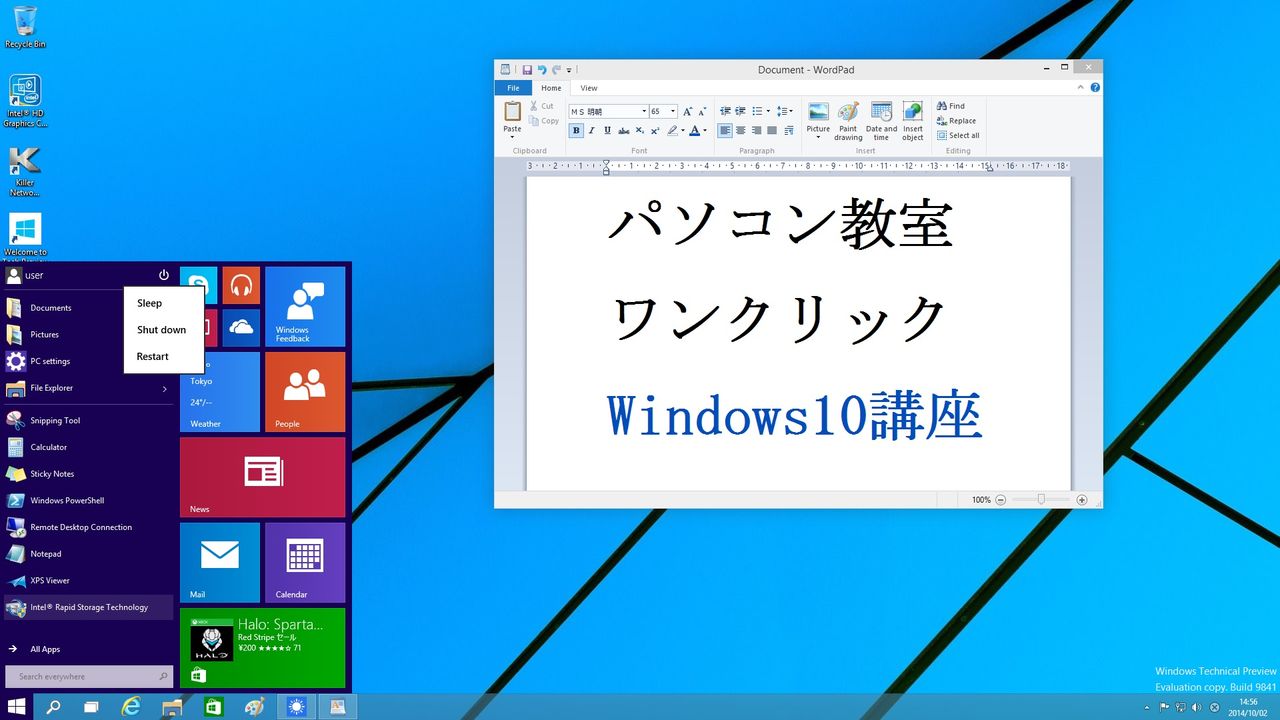This screenshot has width=1280, height=720.
Task: Apply superscript formatting
Action: (x=655, y=131)
